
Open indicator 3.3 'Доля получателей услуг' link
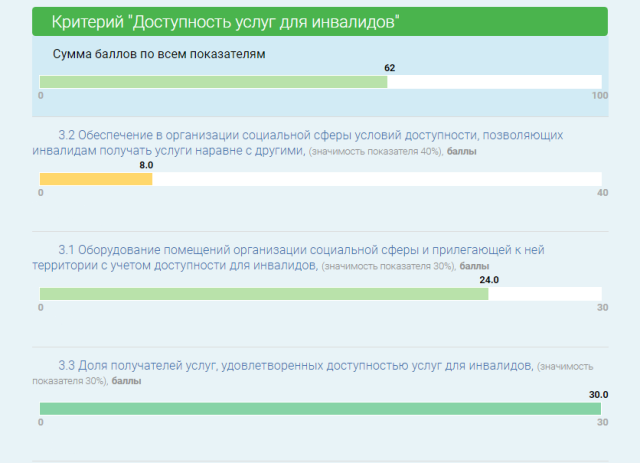[296, 365]
